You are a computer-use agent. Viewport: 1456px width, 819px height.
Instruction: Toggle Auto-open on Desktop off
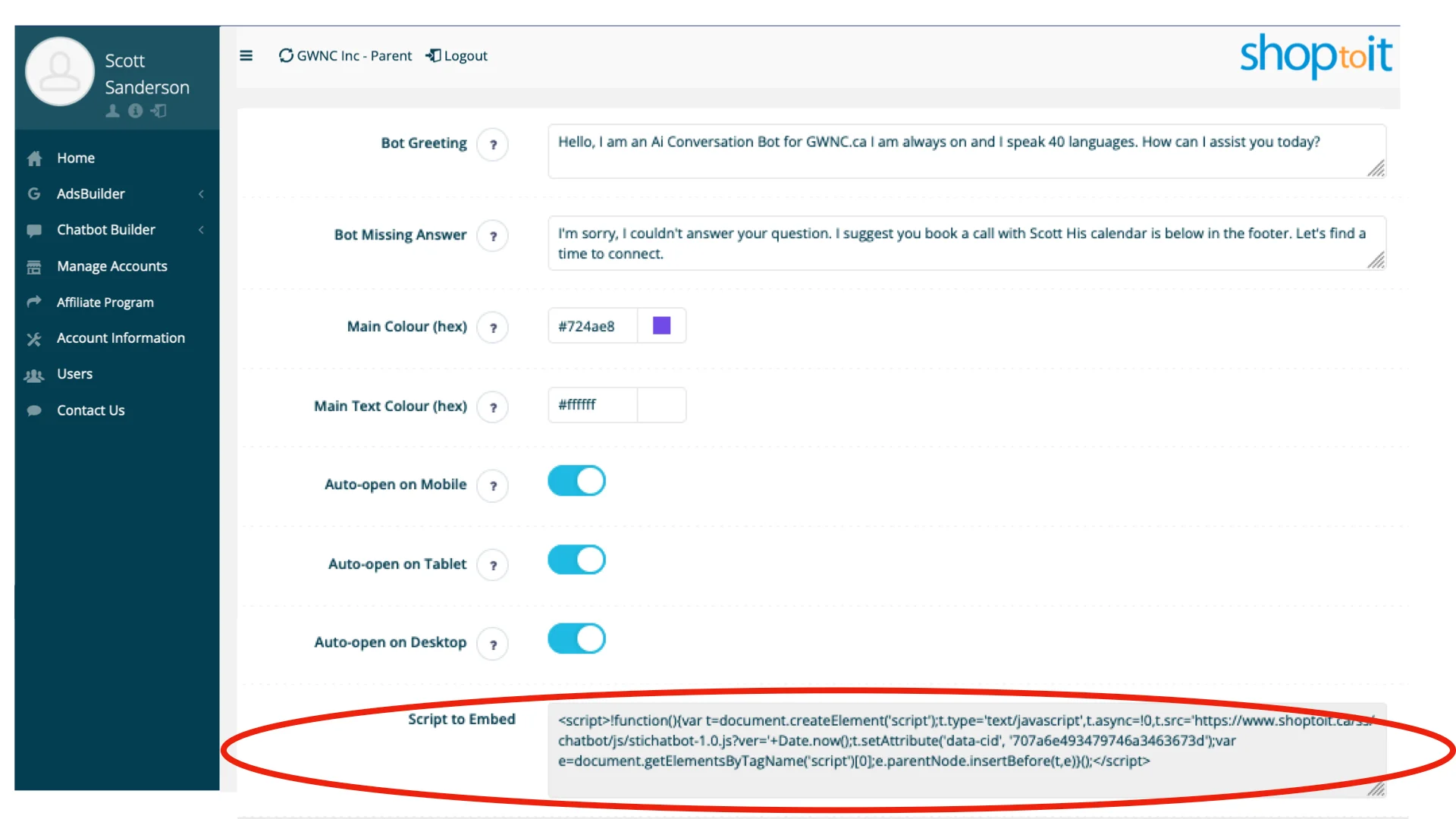[x=576, y=639]
